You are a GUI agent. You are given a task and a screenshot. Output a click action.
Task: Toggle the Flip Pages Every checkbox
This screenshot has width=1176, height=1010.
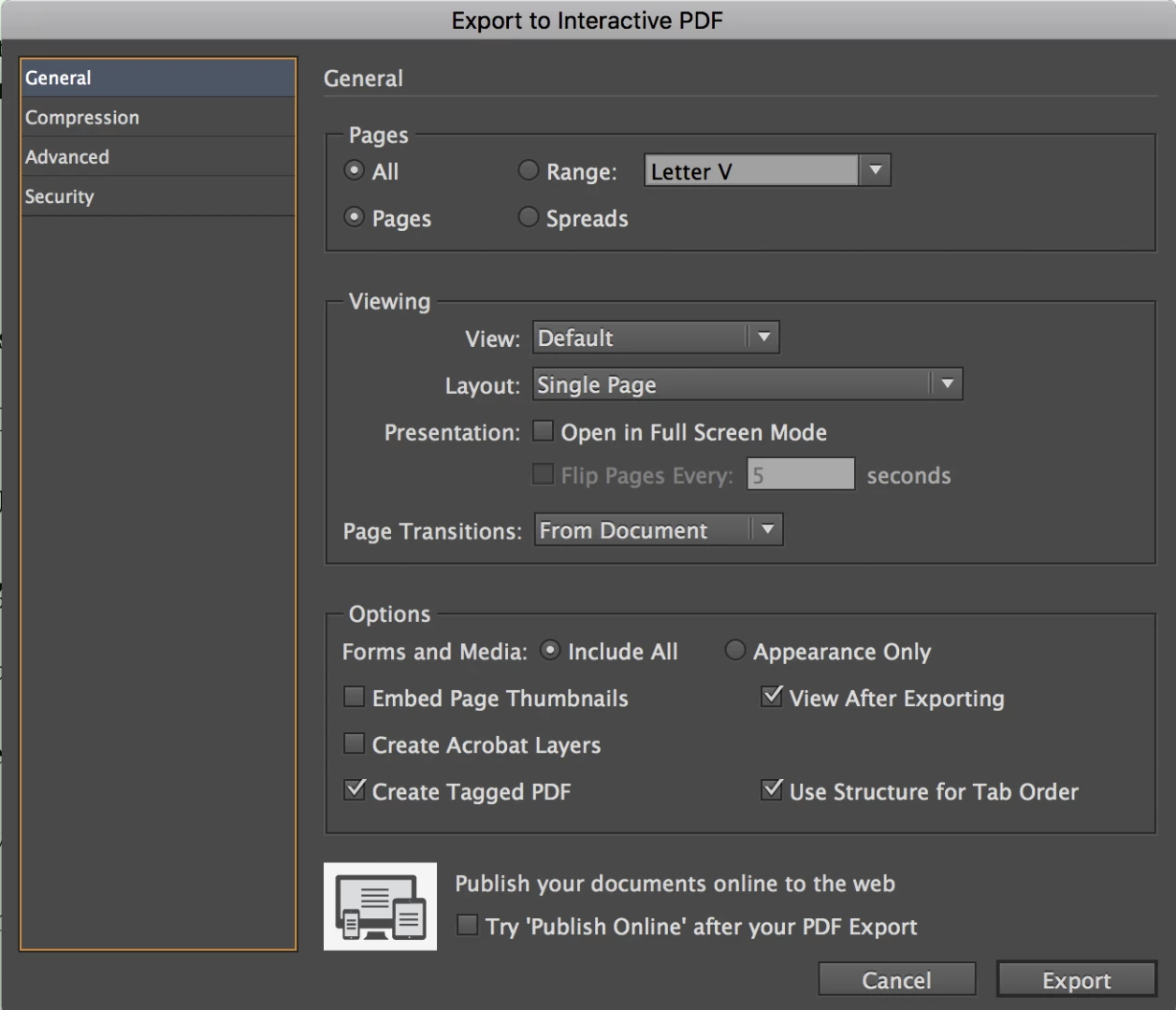tap(543, 474)
